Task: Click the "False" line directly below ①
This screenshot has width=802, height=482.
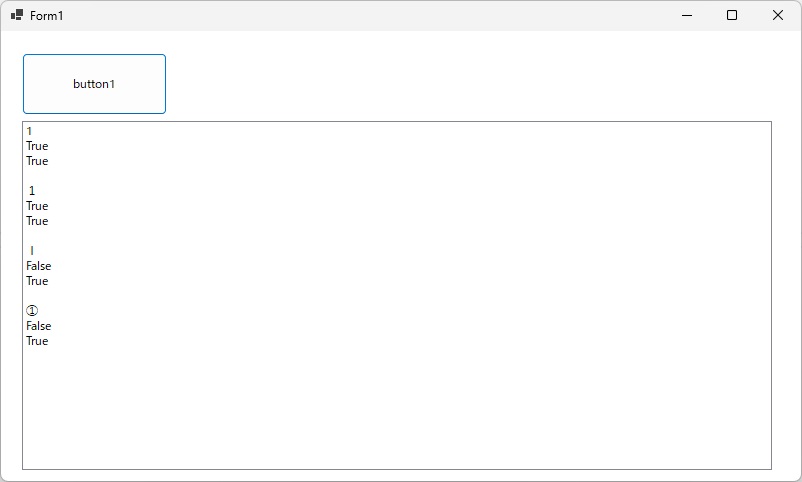Action: (38, 326)
